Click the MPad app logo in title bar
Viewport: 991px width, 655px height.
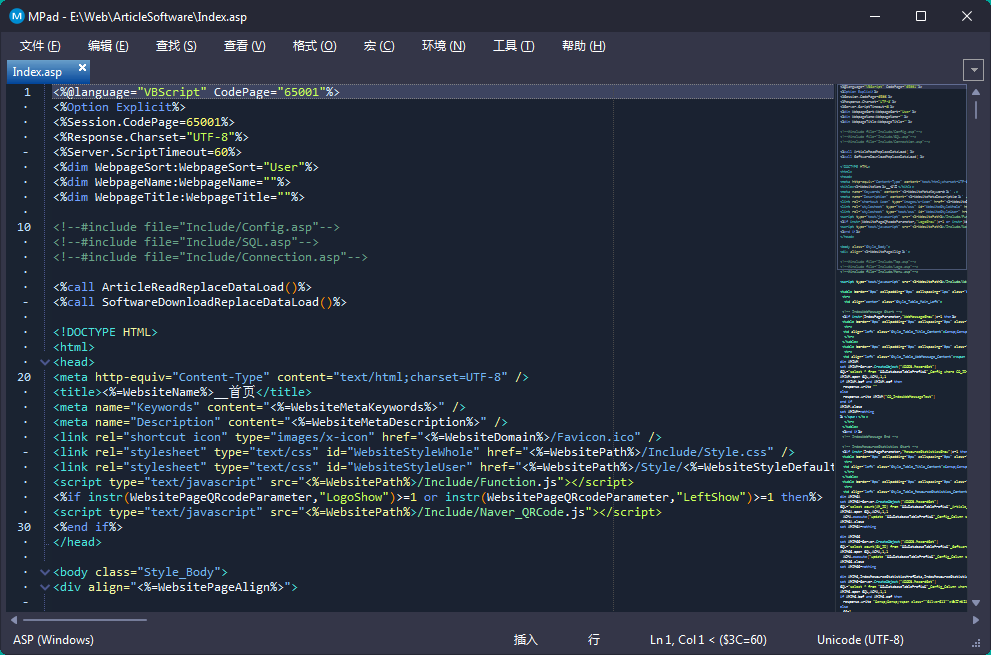pyautogui.click(x=16, y=16)
